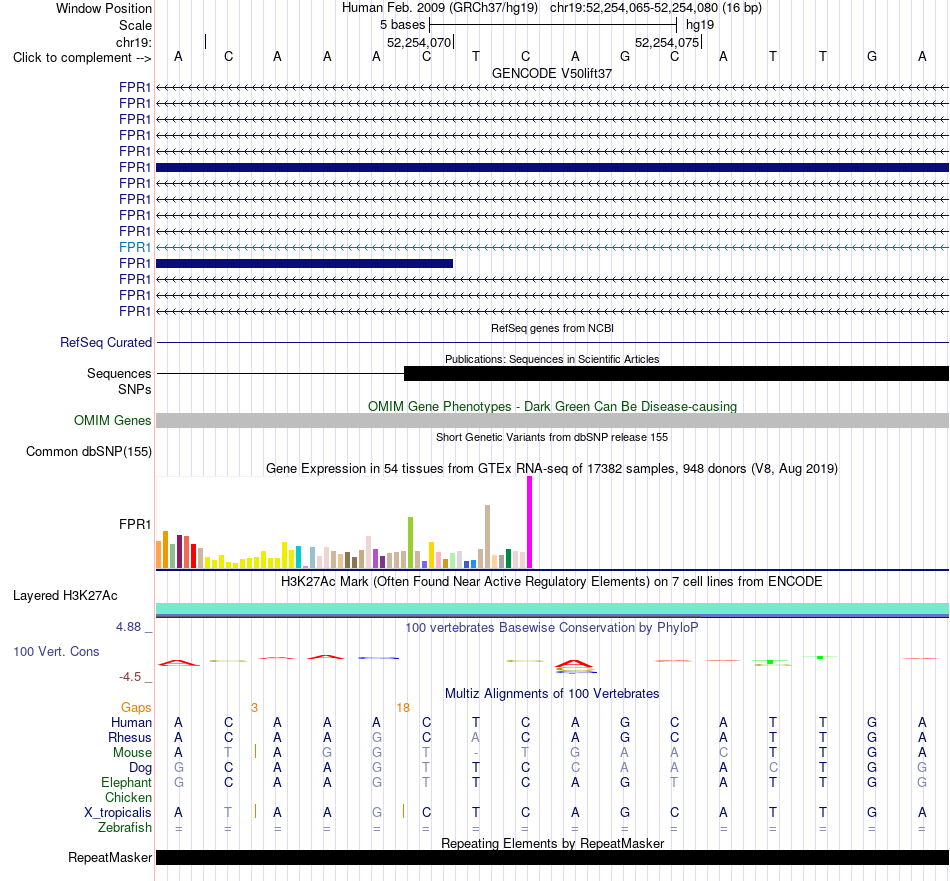This screenshot has width=950, height=881.
Task: Click the GTEx Gene Expression in 54 tissues title
Action: (552, 468)
